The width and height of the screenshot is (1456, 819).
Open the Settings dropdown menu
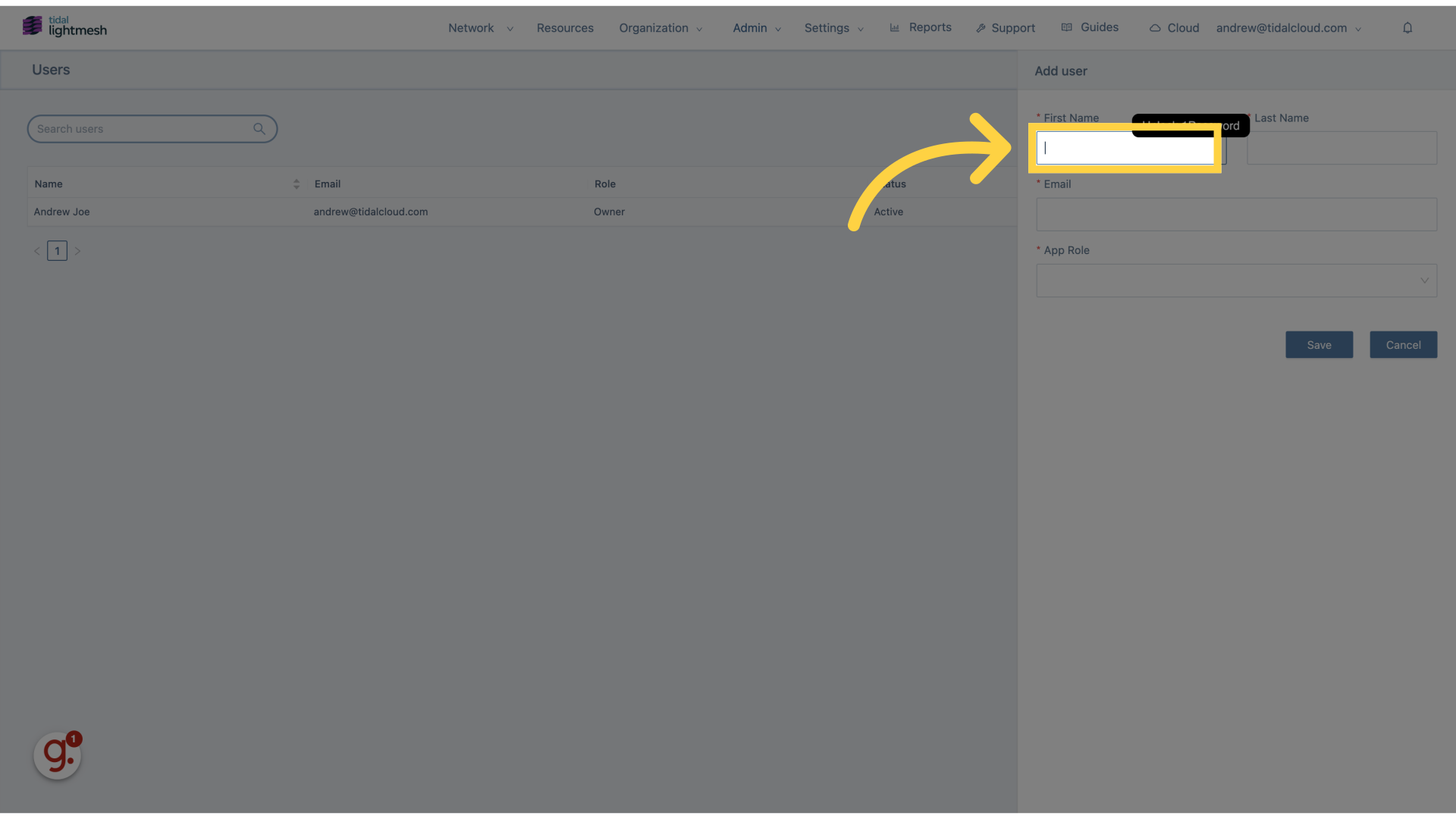click(834, 27)
